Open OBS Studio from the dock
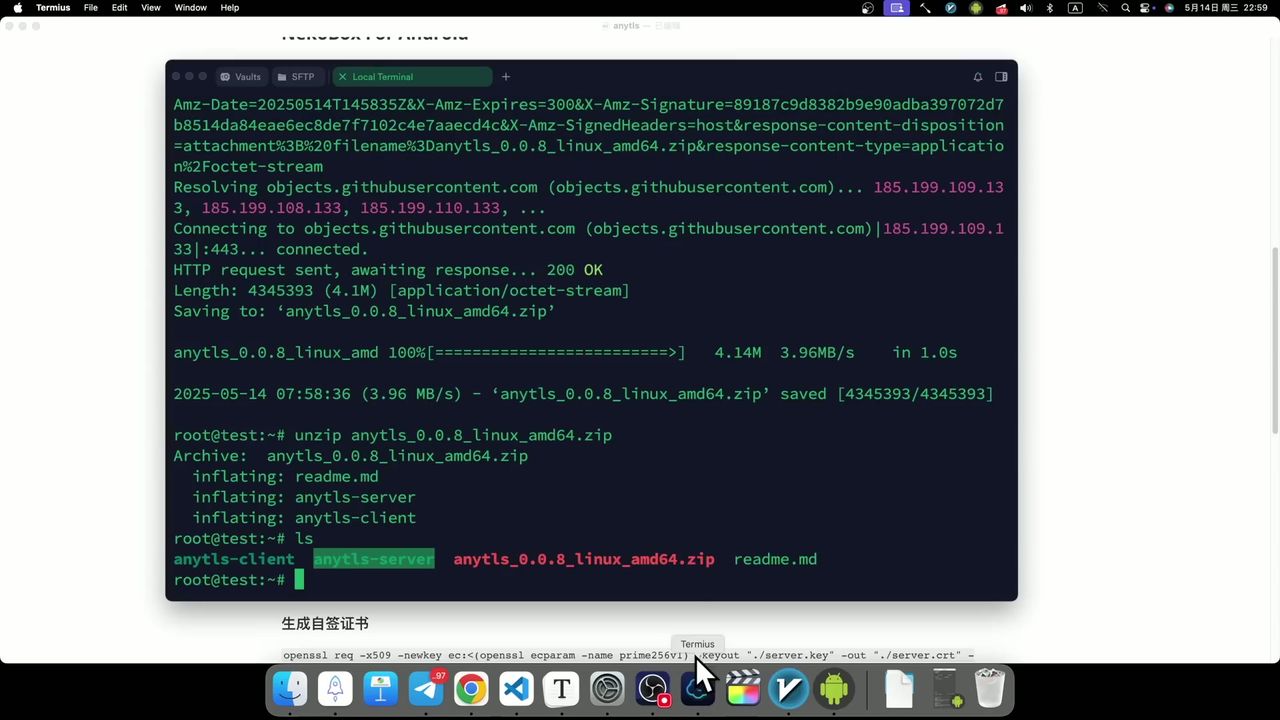 pos(653,689)
